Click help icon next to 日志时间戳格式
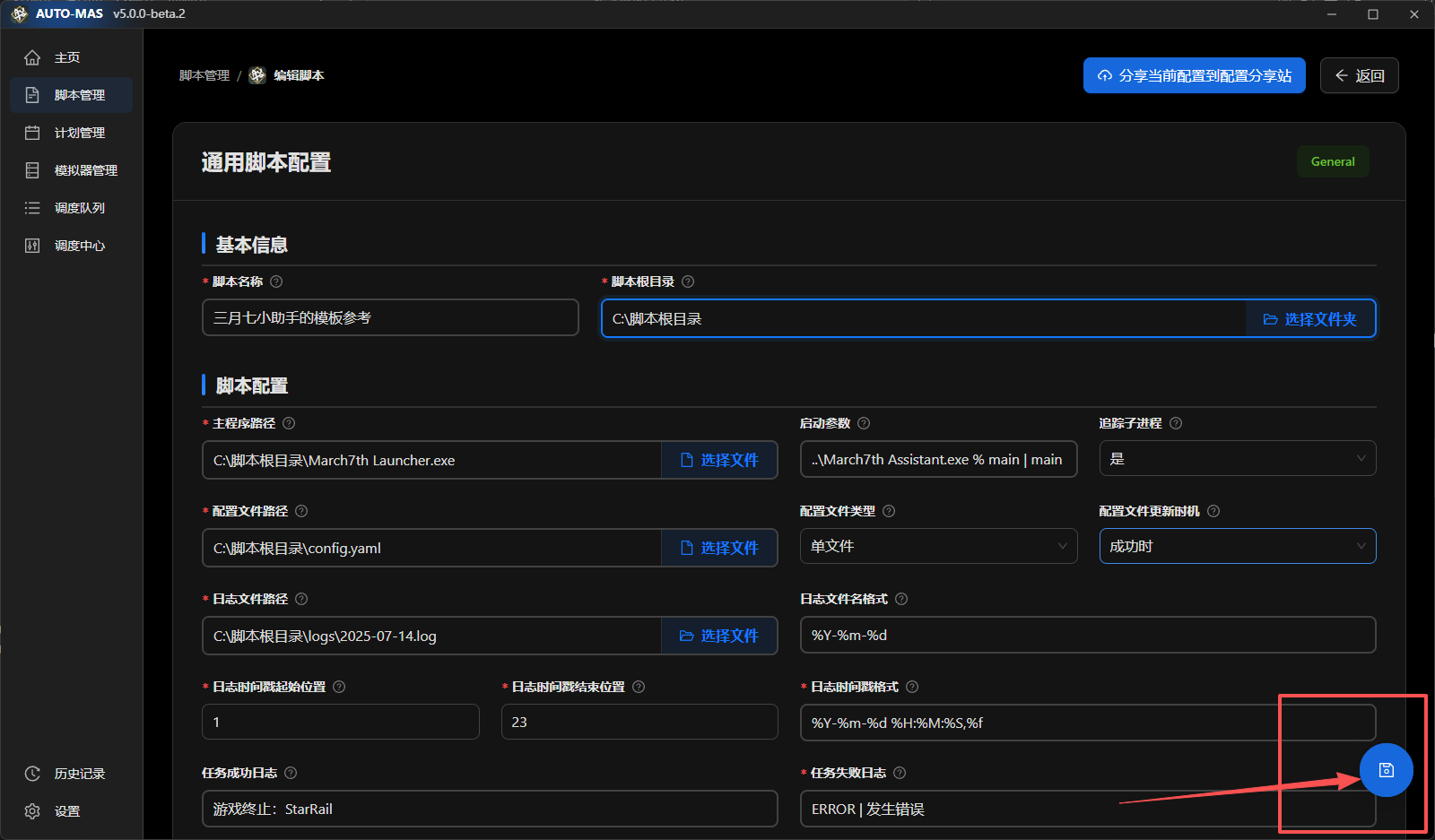The image size is (1435, 840). click(912, 687)
